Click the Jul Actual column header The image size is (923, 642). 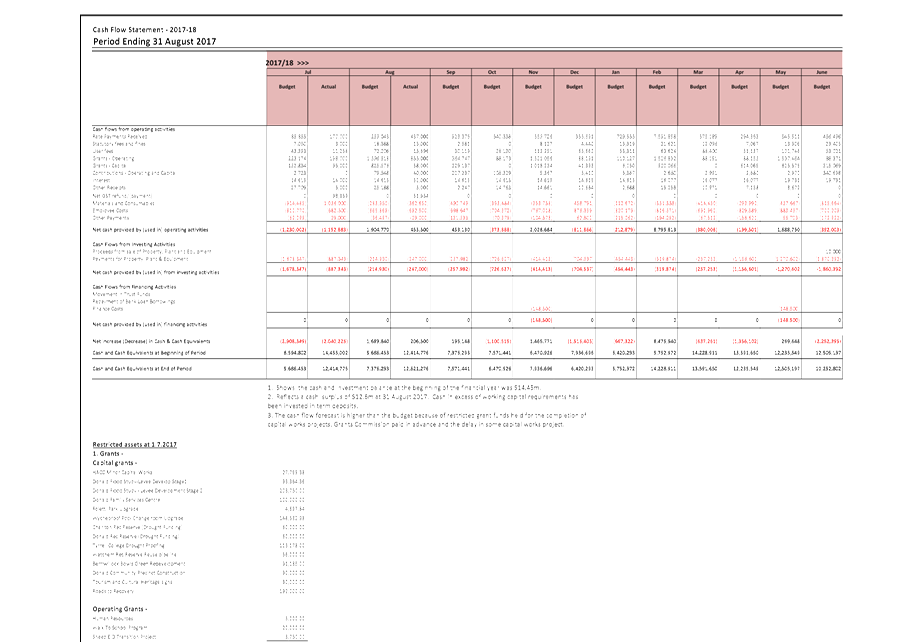tap(328, 87)
